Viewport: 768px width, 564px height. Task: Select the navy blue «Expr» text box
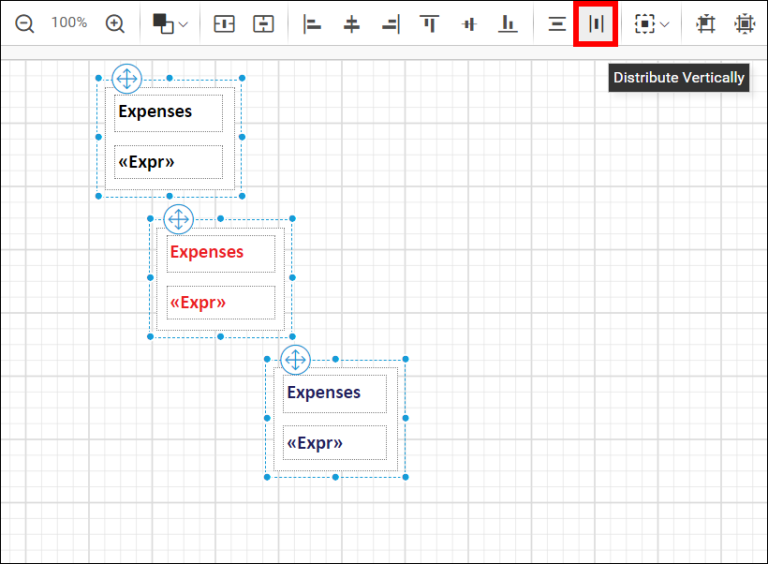[x=334, y=443]
